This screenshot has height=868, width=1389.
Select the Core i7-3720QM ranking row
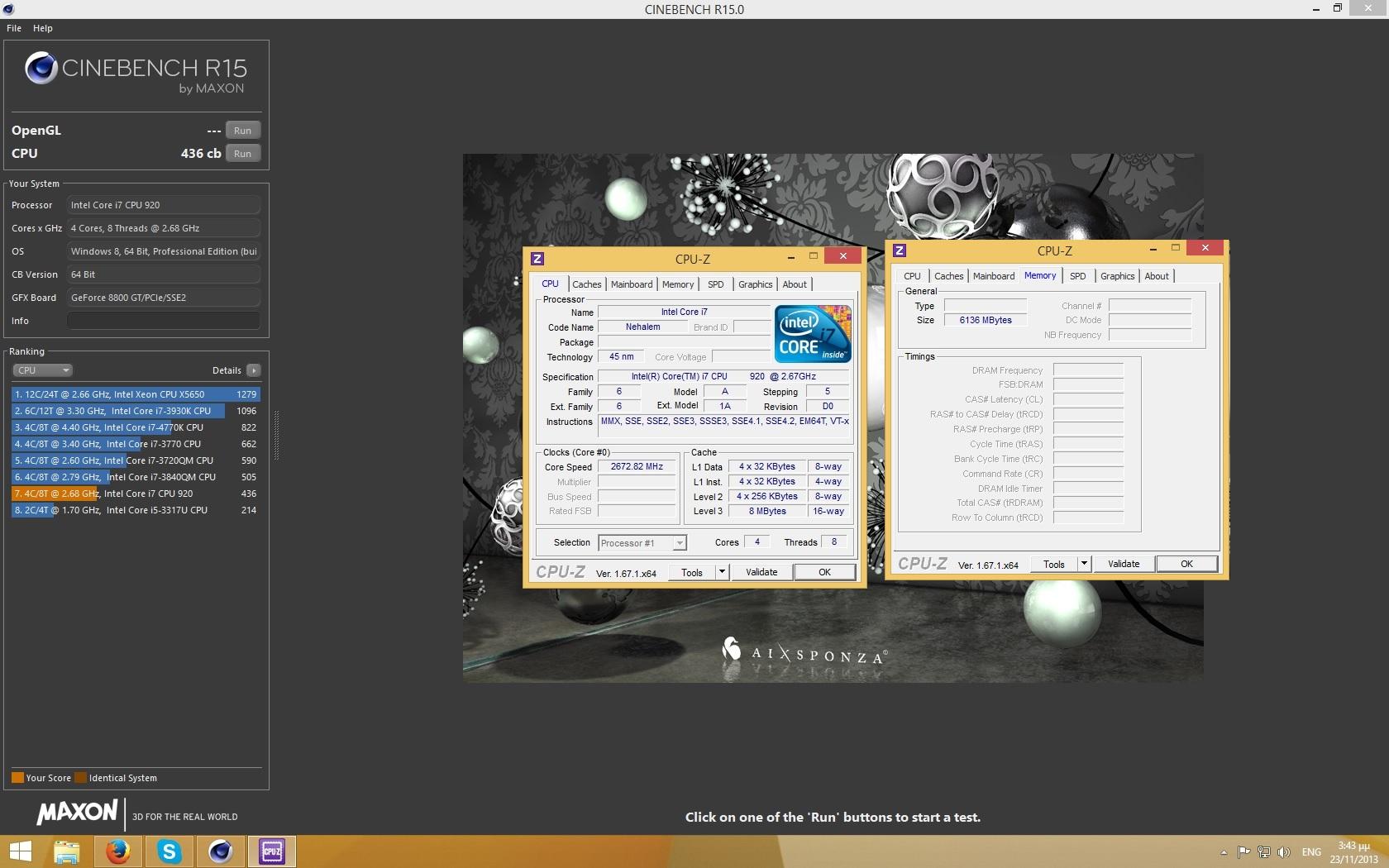[136, 460]
